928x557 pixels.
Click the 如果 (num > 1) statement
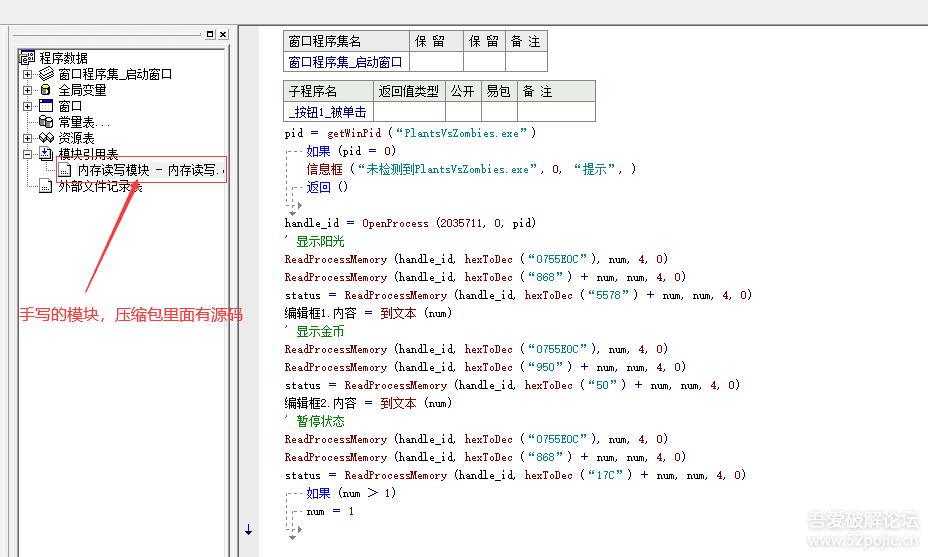(x=351, y=493)
